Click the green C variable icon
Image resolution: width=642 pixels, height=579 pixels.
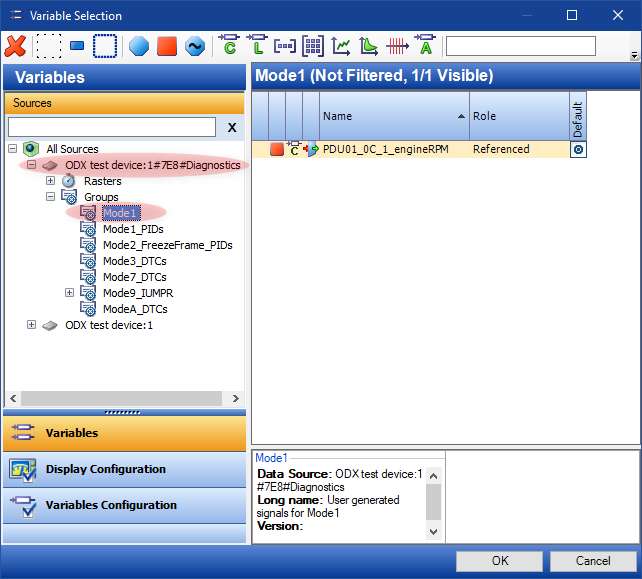229,45
